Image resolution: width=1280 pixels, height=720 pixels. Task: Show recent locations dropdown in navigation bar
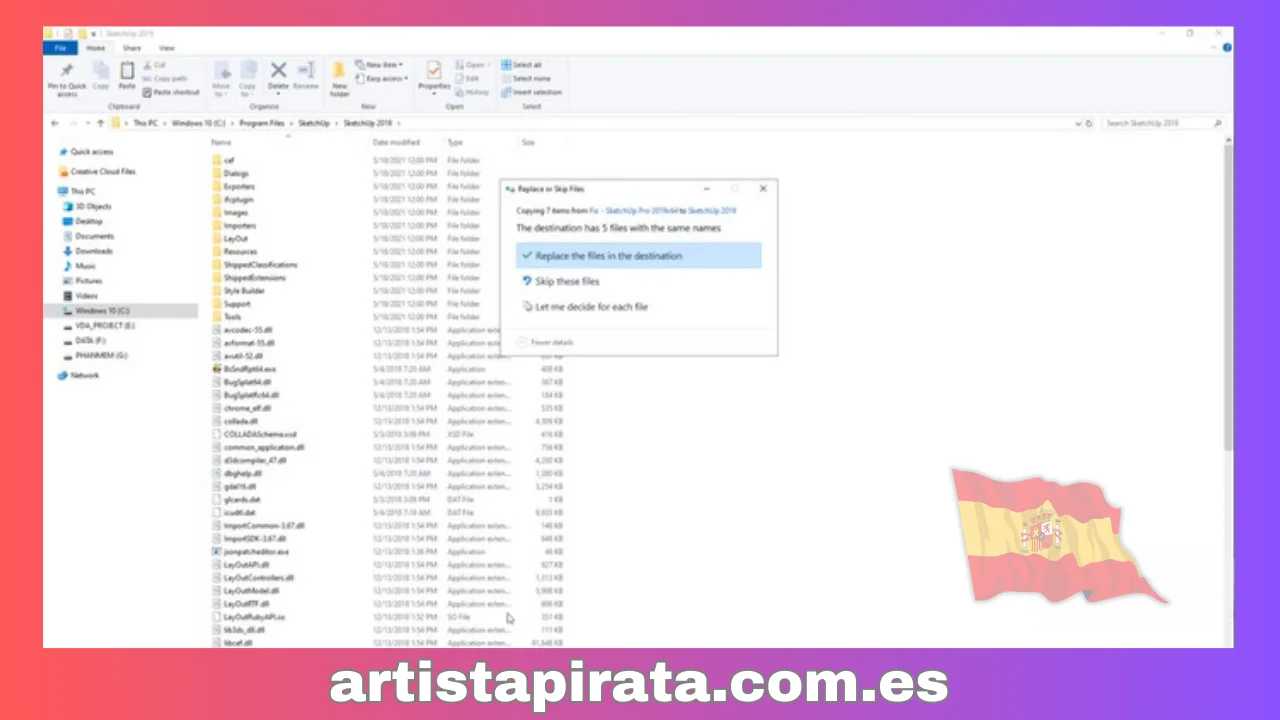point(87,123)
